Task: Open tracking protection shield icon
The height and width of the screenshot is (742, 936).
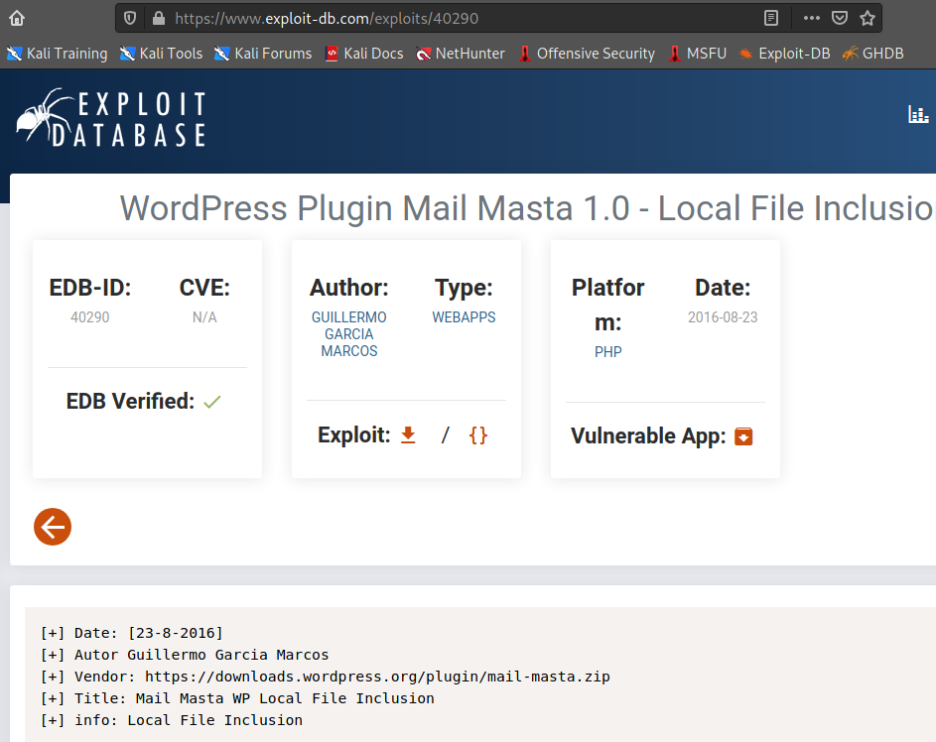Action: click(130, 19)
